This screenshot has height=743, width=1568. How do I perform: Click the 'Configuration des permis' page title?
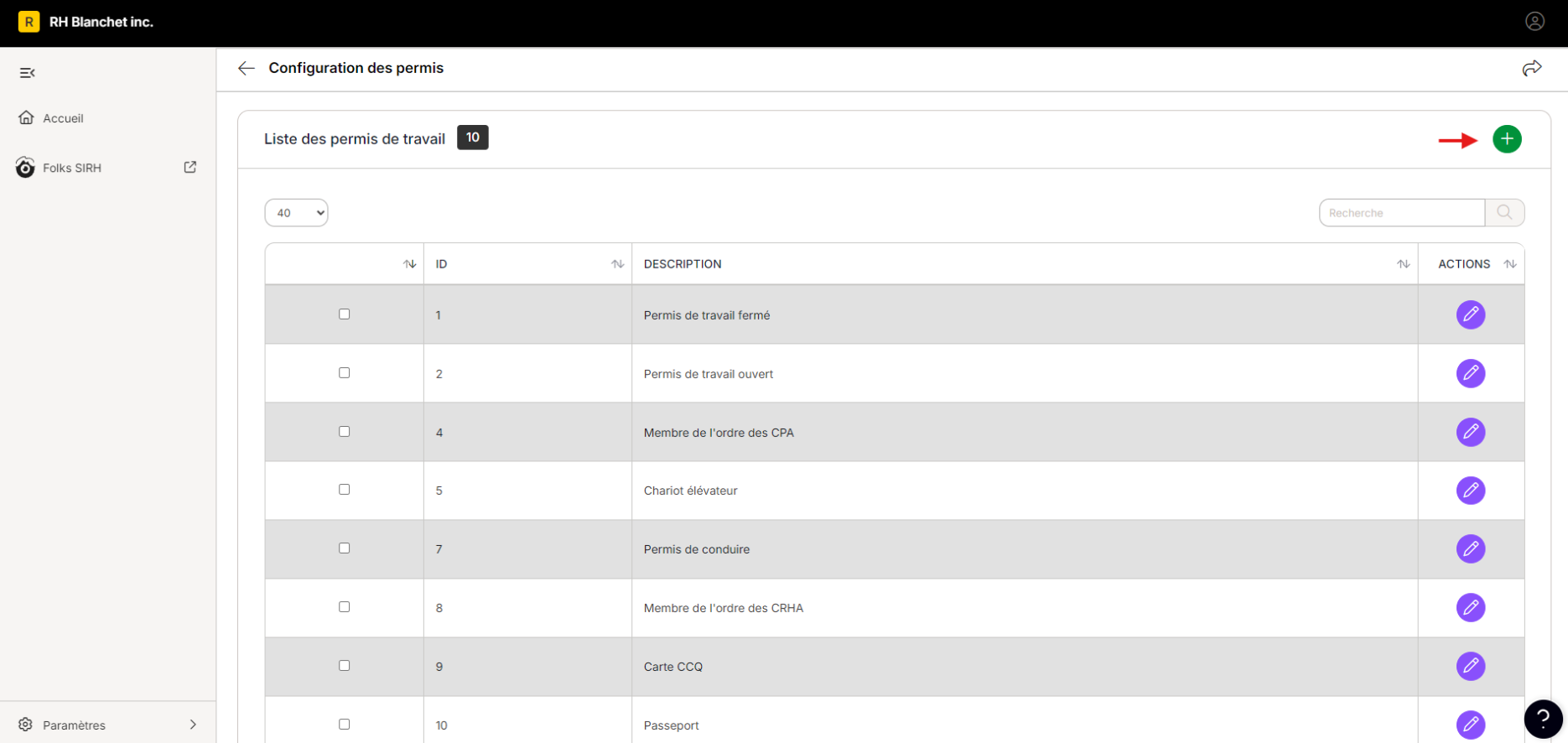pyautogui.click(x=356, y=68)
